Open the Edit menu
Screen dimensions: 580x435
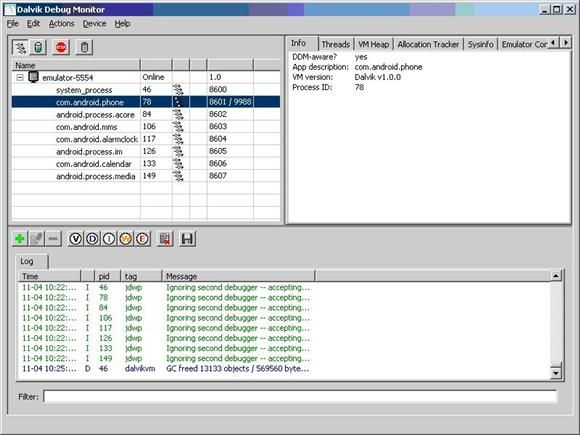tap(33, 24)
